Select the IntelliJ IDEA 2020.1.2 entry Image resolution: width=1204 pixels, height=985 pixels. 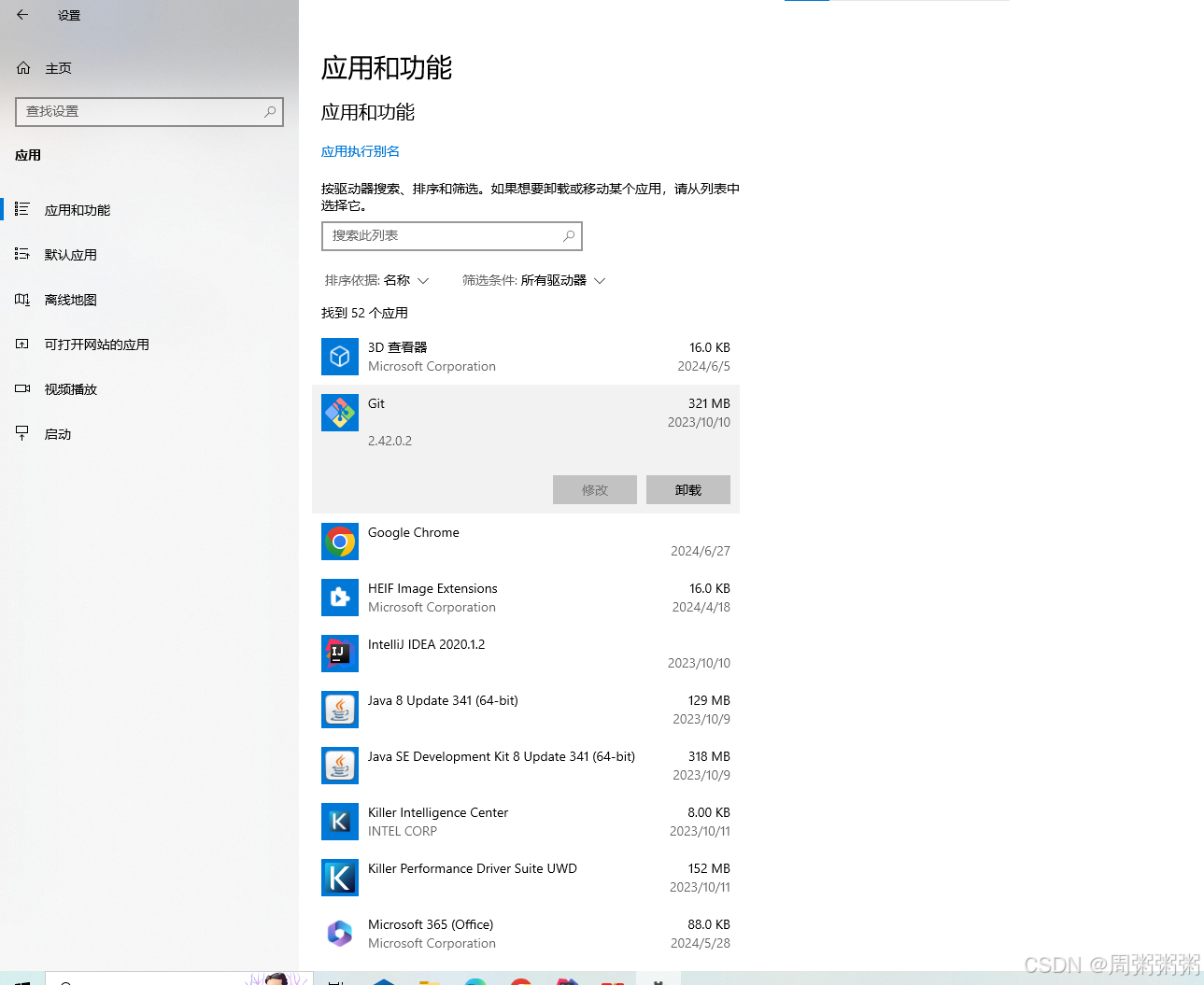(526, 654)
